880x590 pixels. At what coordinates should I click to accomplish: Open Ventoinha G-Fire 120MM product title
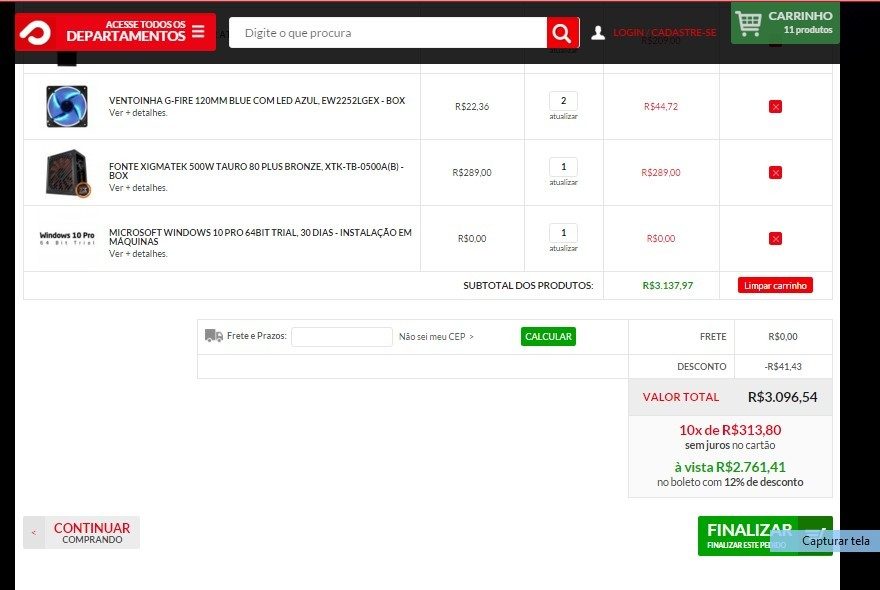(257, 100)
